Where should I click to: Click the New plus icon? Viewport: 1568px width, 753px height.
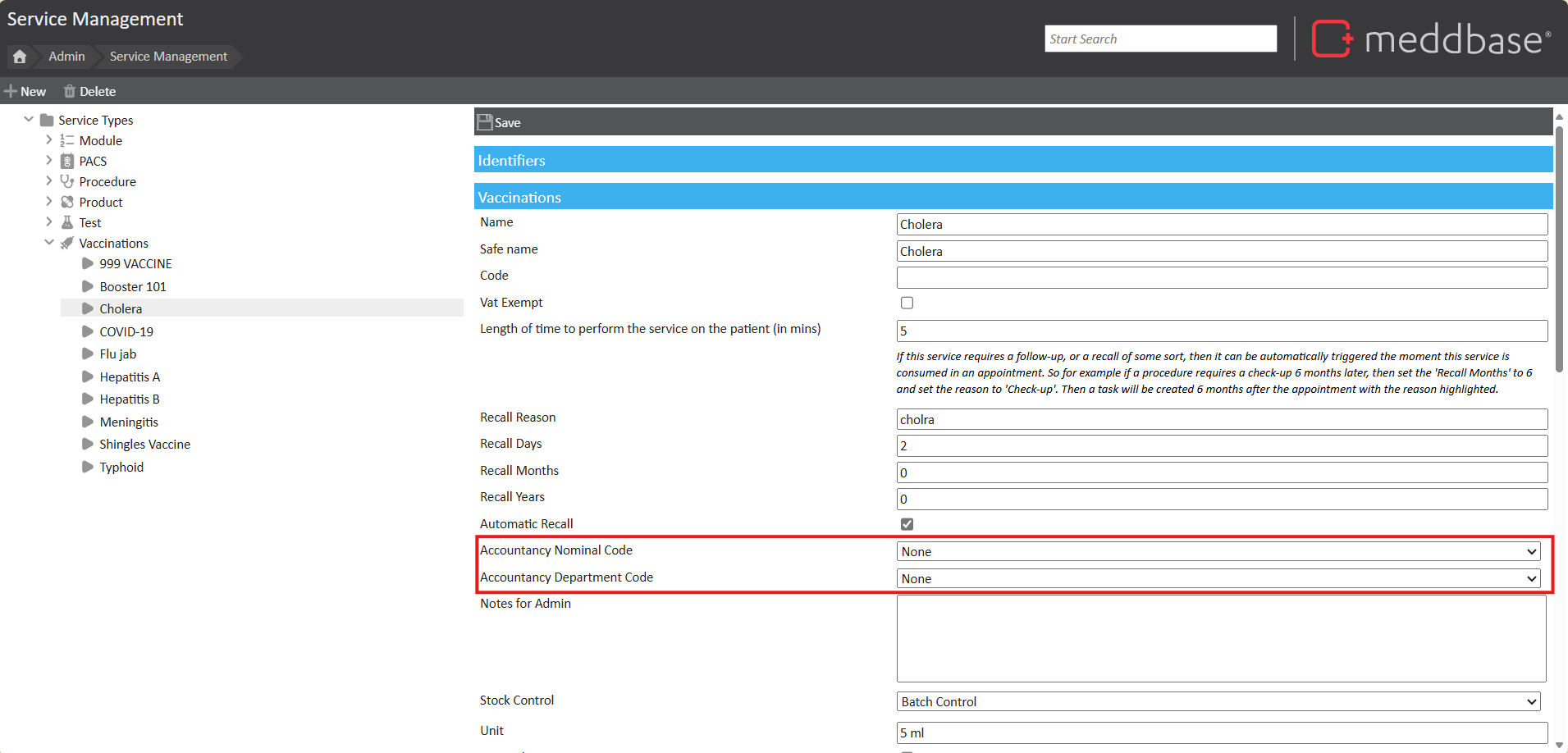[11, 91]
